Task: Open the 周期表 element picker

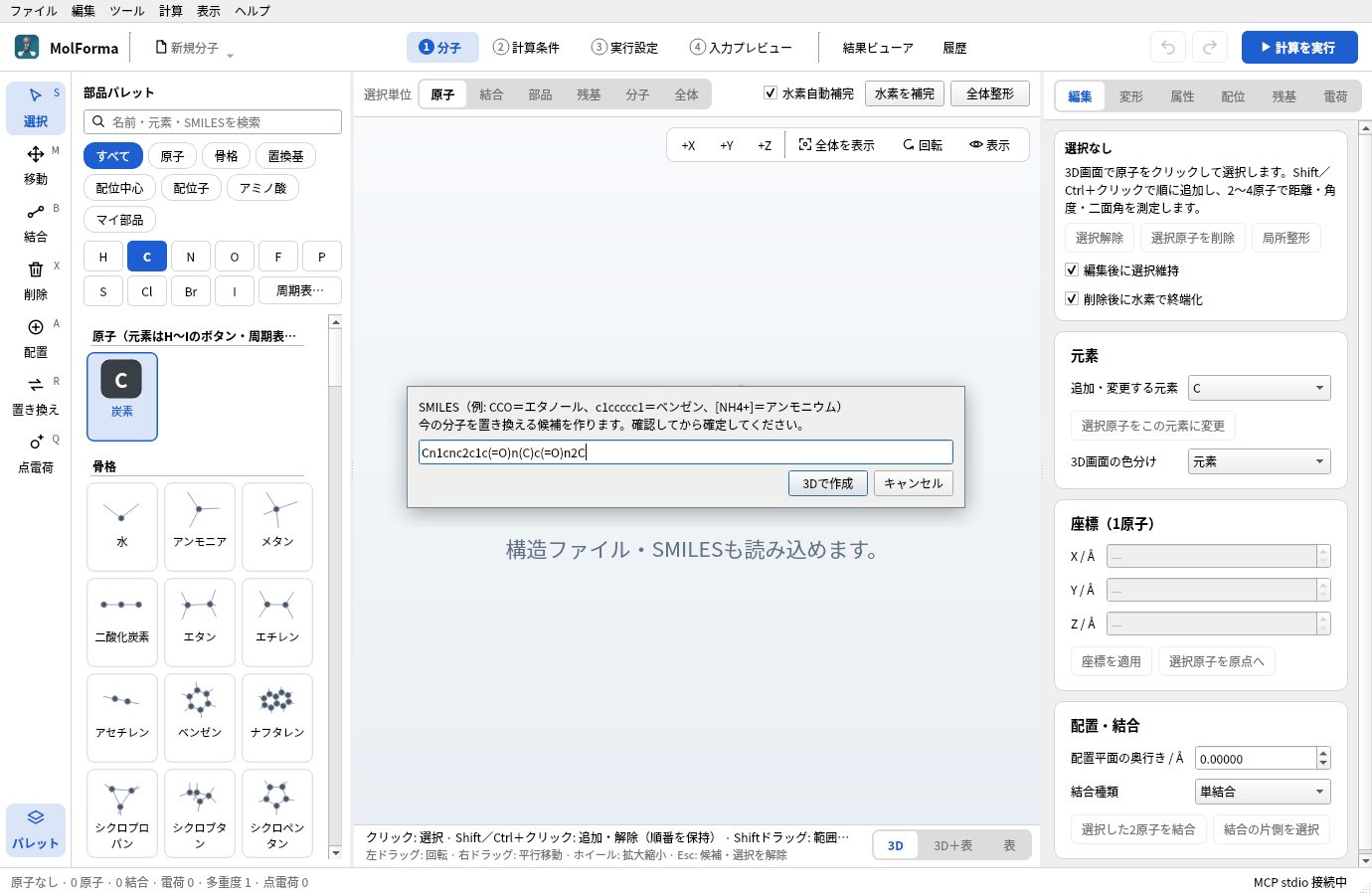Action: (300, 290)
